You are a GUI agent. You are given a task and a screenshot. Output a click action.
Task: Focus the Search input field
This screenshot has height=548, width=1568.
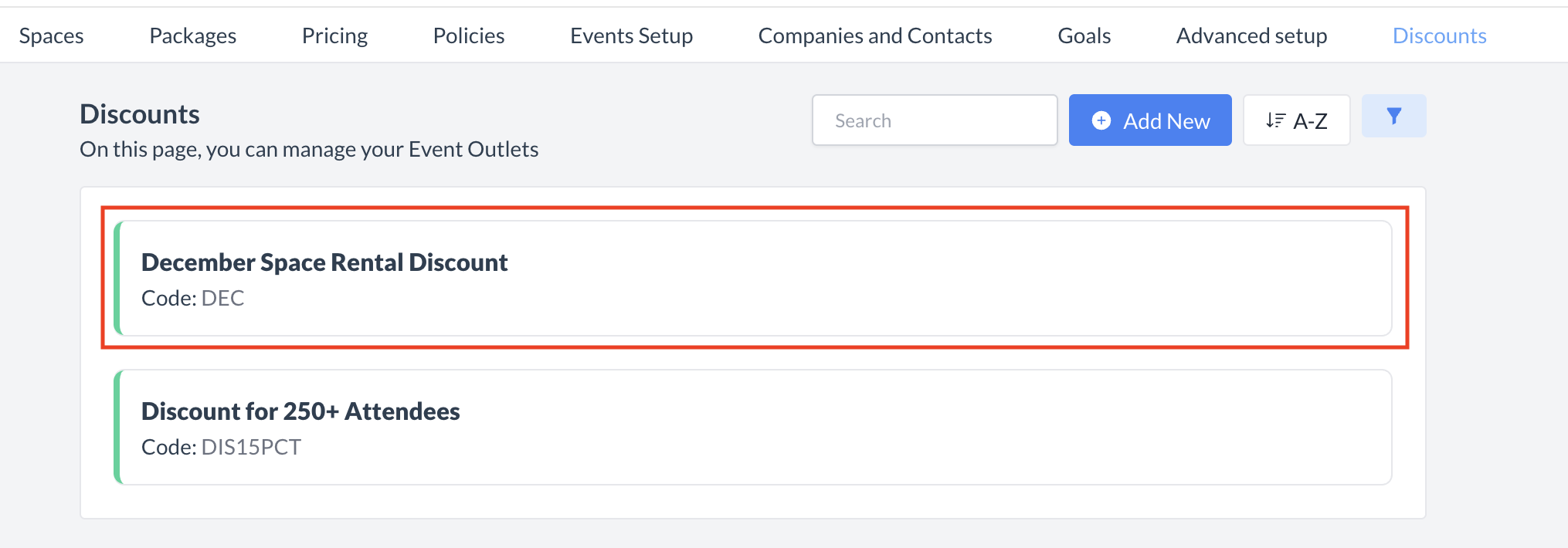[934, 120]
